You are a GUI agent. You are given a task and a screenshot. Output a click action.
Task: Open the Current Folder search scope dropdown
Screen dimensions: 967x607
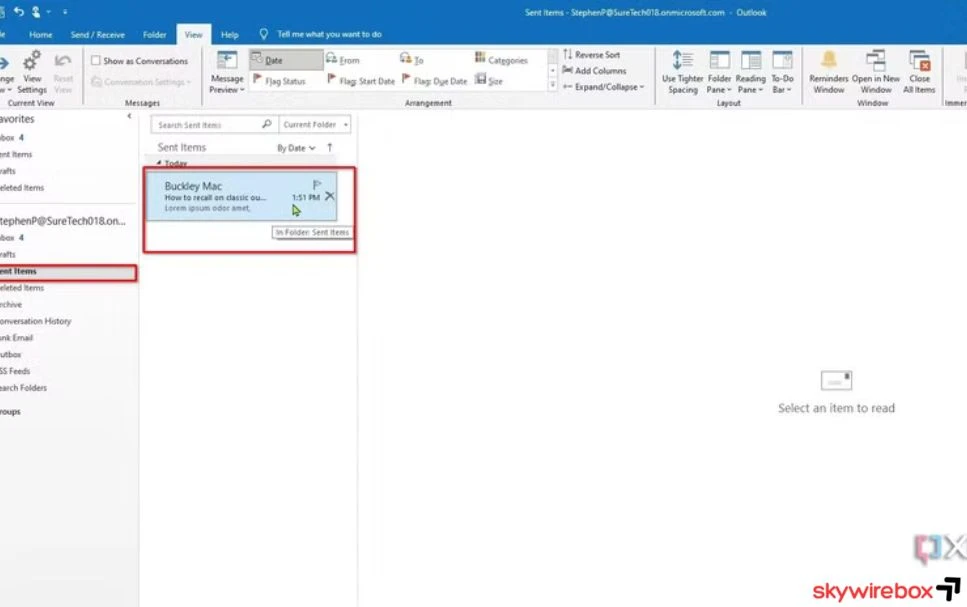point(315,125)
